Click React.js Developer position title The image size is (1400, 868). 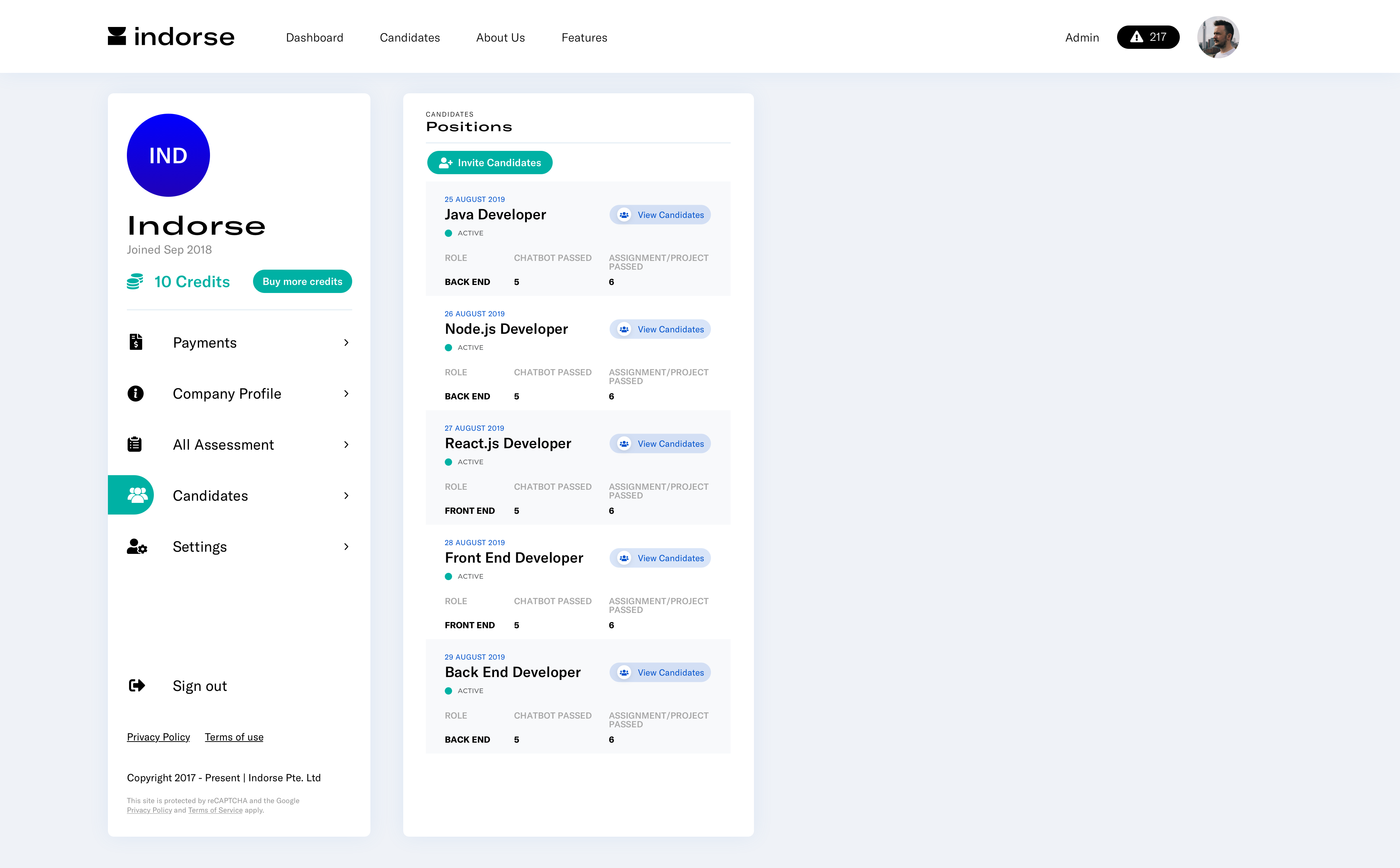[507, 443]
